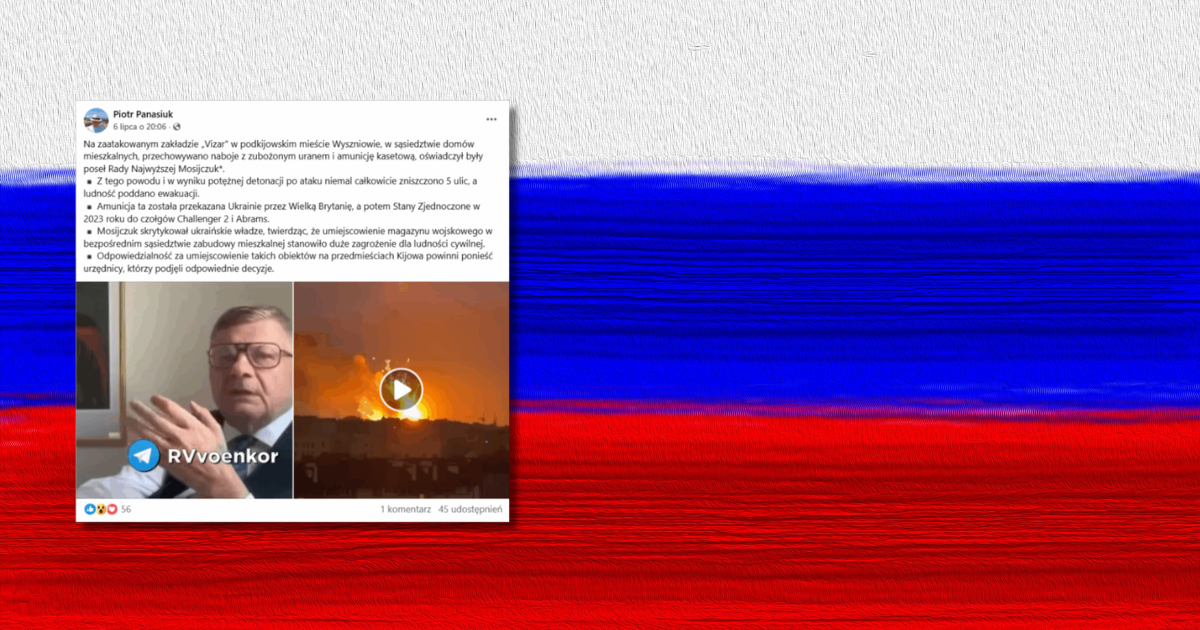
Task: Click the Telegram logo in video
Action: tap(144, 456)
